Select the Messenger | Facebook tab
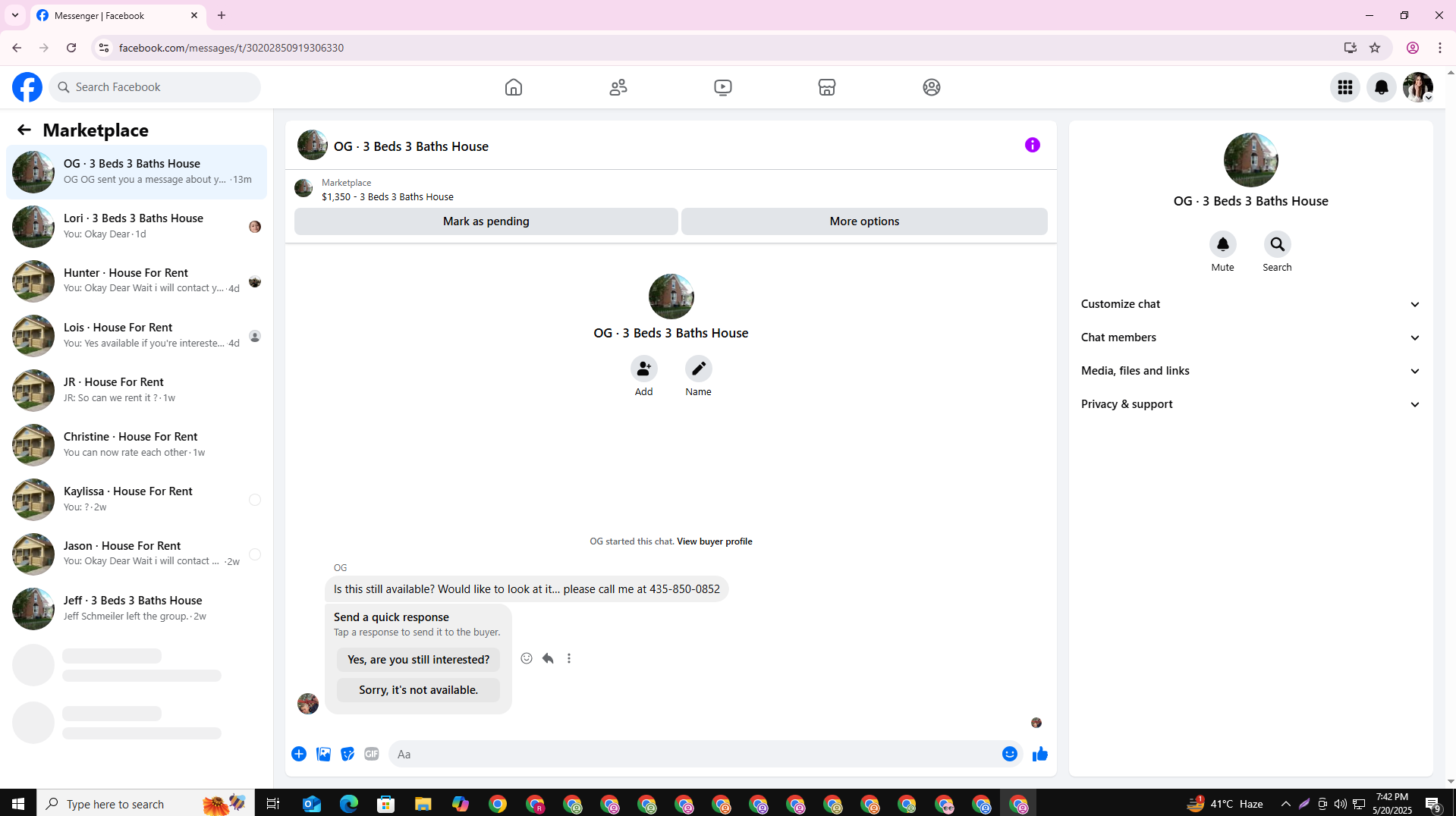This screenshot has height=816, width=1456. pyautogui.click(x=118, y=15)
